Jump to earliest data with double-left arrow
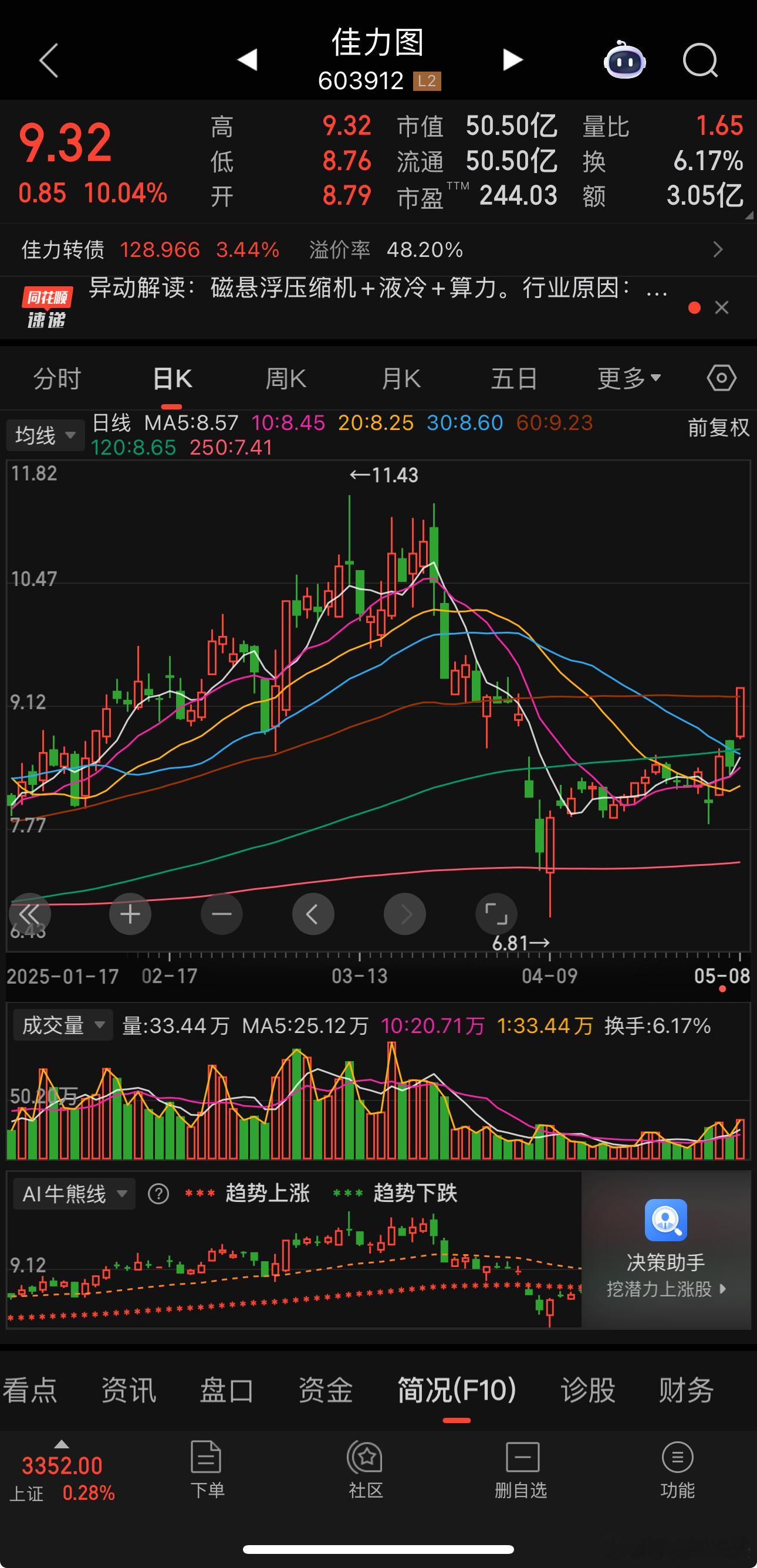Viewport: 757px width, 1568px height. coord(29,914)
